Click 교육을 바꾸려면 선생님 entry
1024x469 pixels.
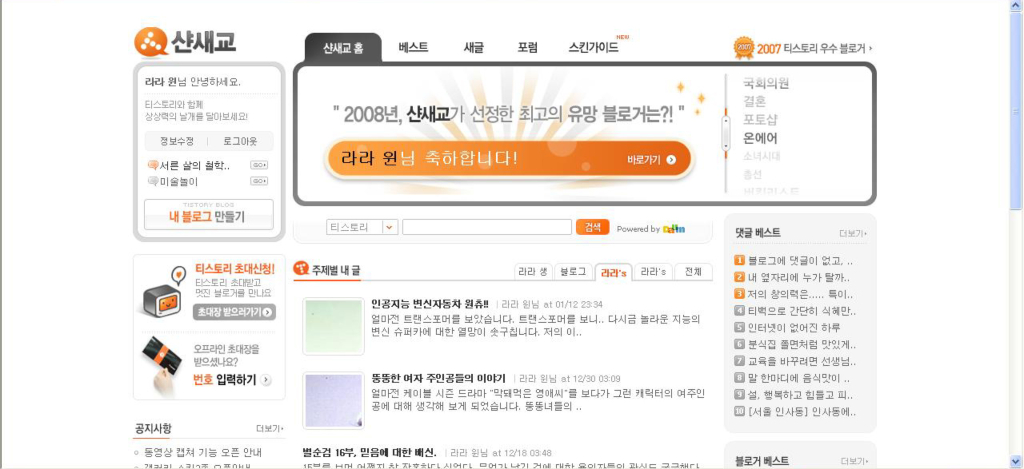[801, 361]
